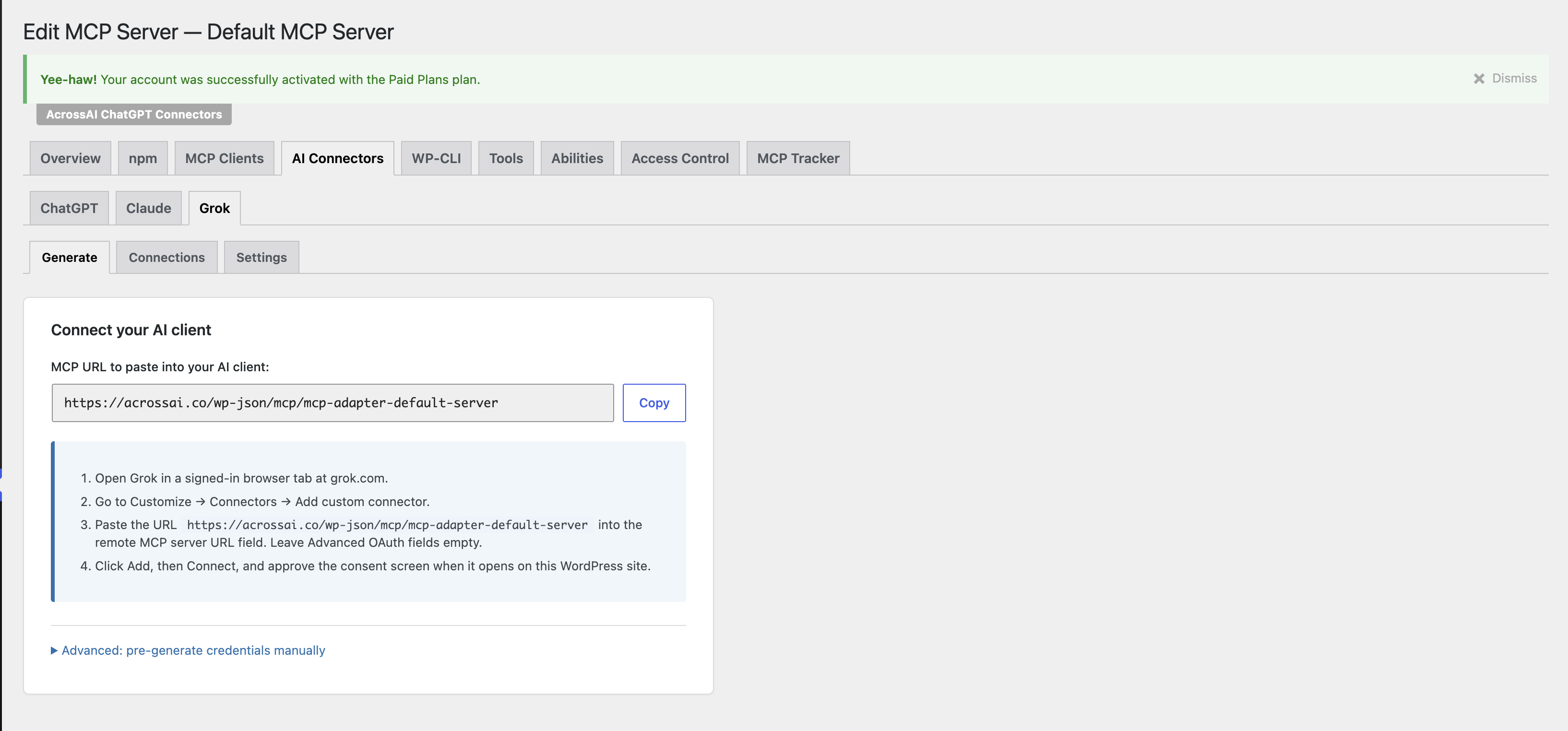Dismiss the activation notice with the X icon
This screenshot has width=1568, height=731.
[1479, 79]
